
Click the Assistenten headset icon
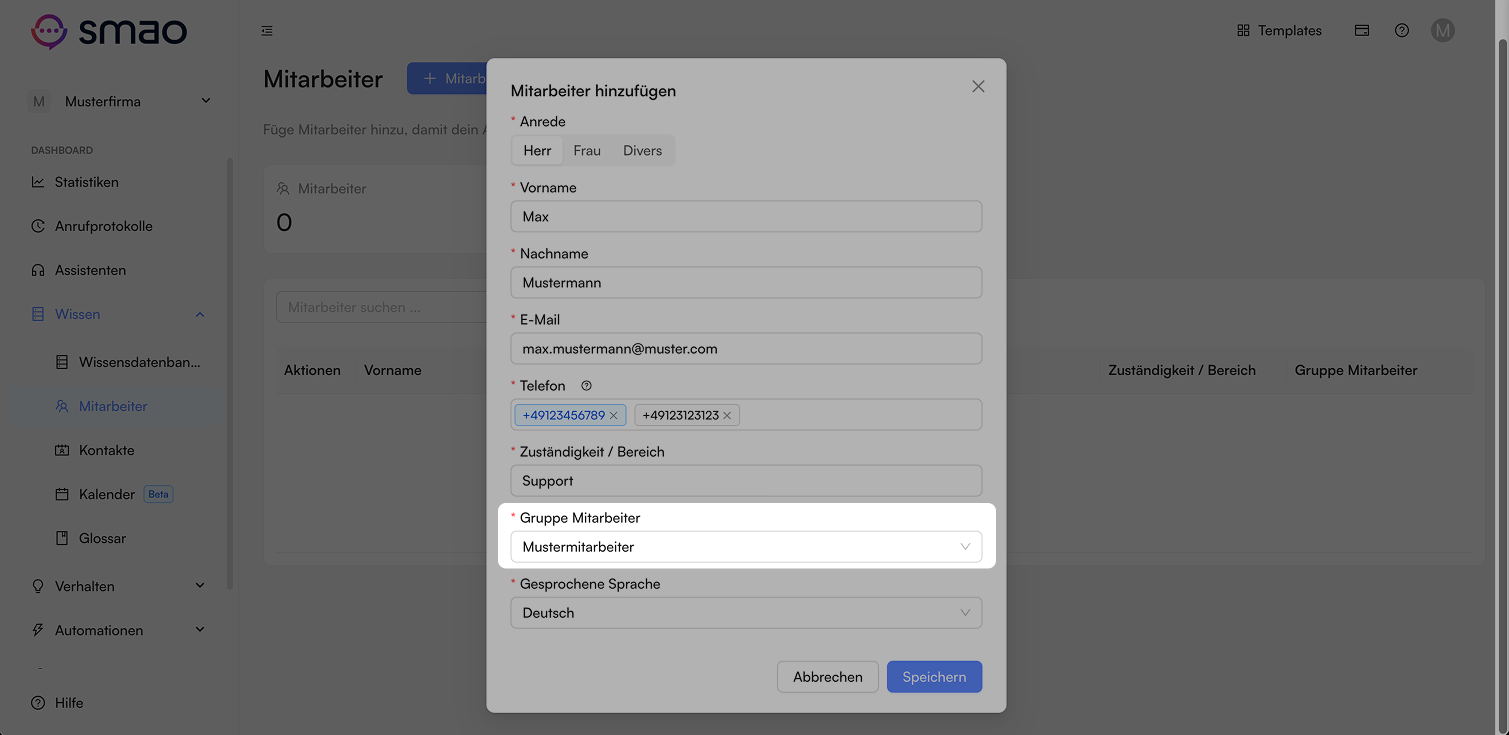38,270
